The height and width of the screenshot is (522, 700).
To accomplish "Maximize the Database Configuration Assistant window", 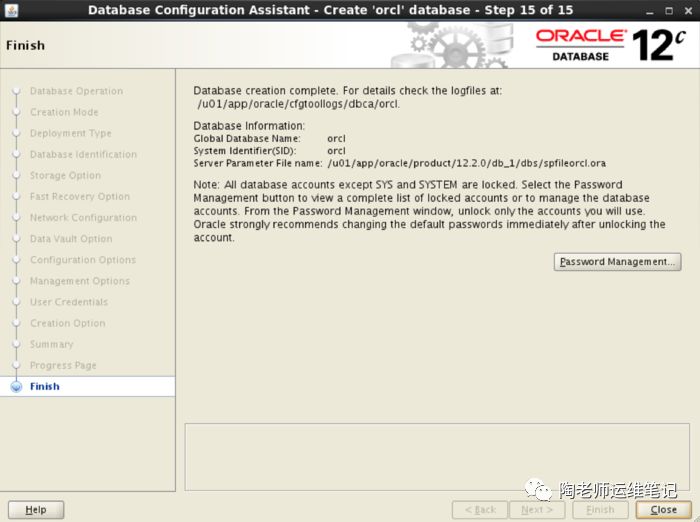I will (669, 11).
